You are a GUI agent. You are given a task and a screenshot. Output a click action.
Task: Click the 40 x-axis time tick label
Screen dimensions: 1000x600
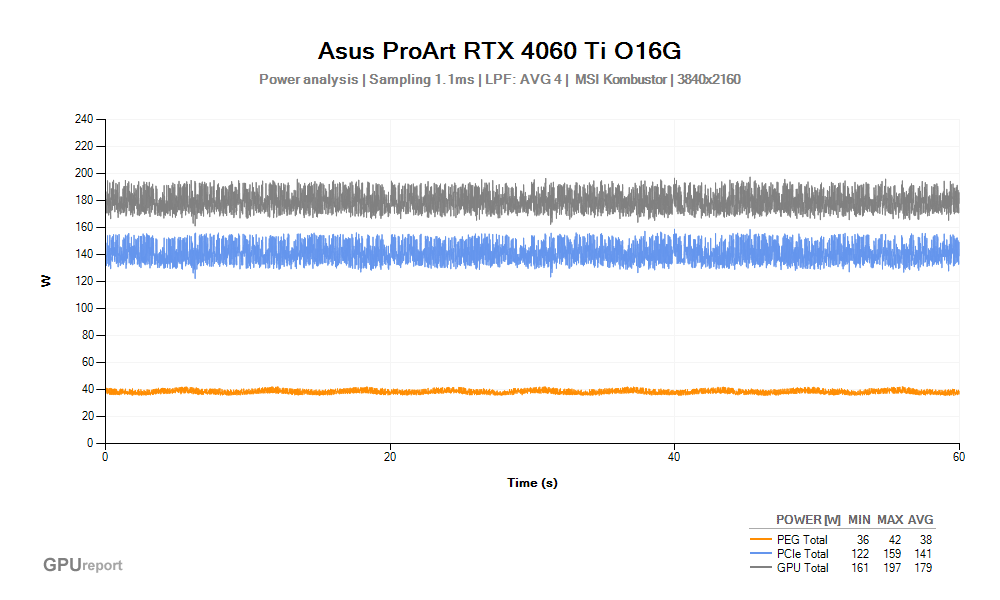point(674,457)
